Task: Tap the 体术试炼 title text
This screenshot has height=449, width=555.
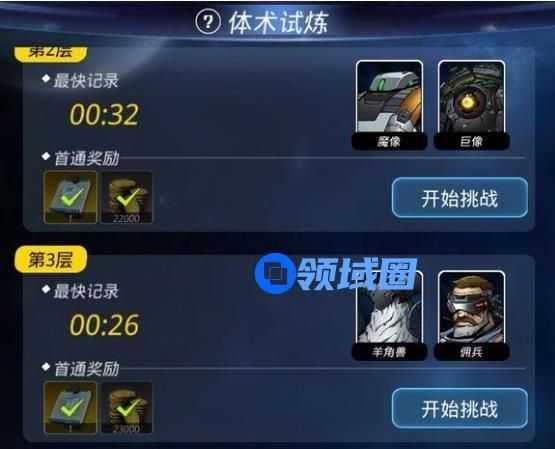Action: tap(279, 23)
